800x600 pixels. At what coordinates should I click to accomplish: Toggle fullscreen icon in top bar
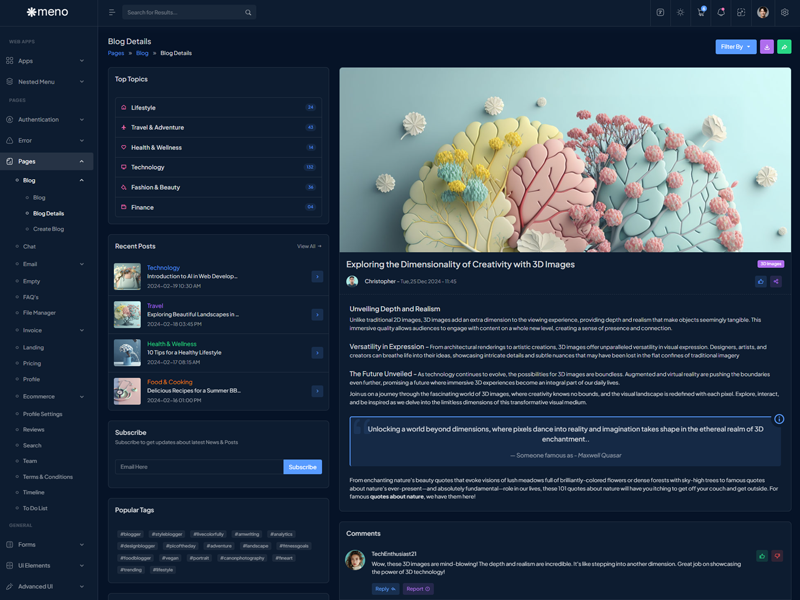[741, 13]
